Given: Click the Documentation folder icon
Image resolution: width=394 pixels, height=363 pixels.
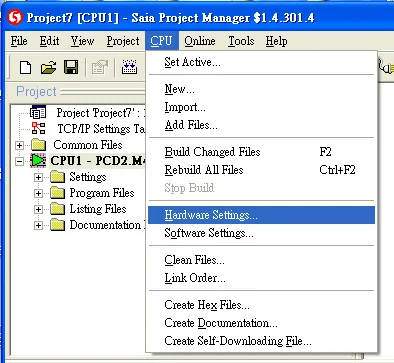Looking at the screenshot, I should tap(57, 225).
